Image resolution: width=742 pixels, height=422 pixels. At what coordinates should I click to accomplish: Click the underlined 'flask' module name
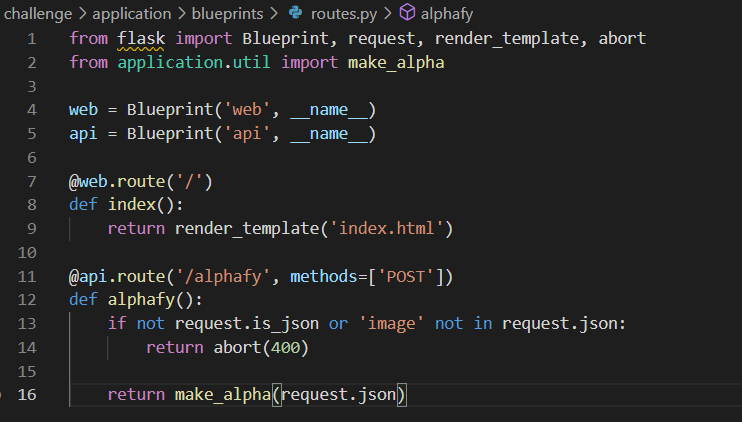141,38
